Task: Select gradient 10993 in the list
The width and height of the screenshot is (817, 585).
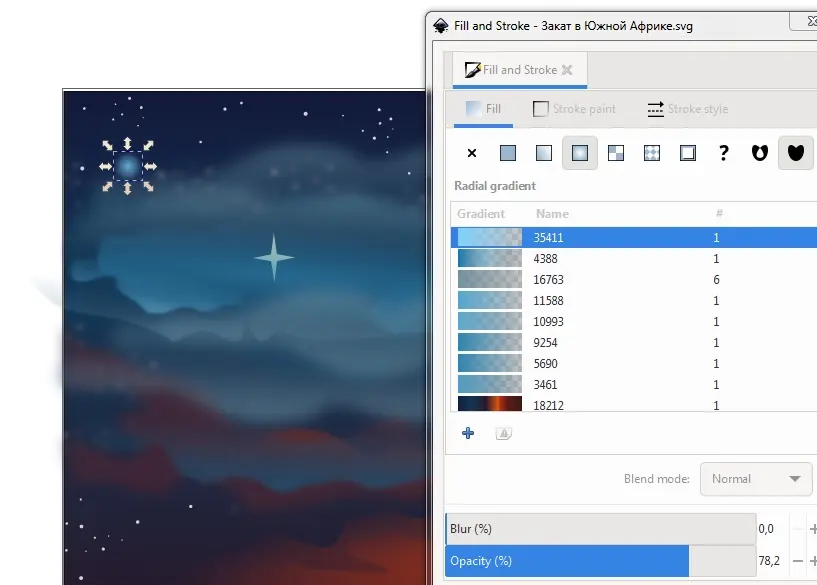Action: [634, 321]
